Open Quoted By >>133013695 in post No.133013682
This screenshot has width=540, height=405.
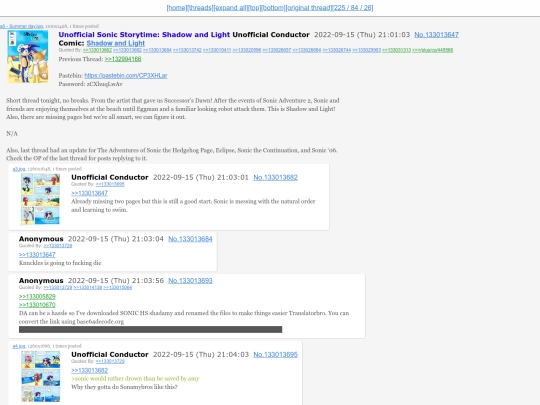(x=110, y=185)
